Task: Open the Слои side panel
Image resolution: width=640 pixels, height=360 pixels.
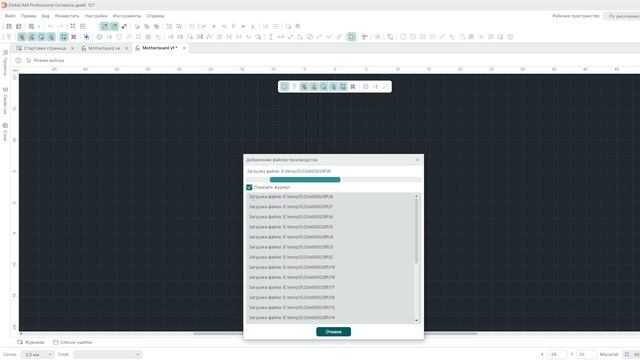Action: [5, 132]
